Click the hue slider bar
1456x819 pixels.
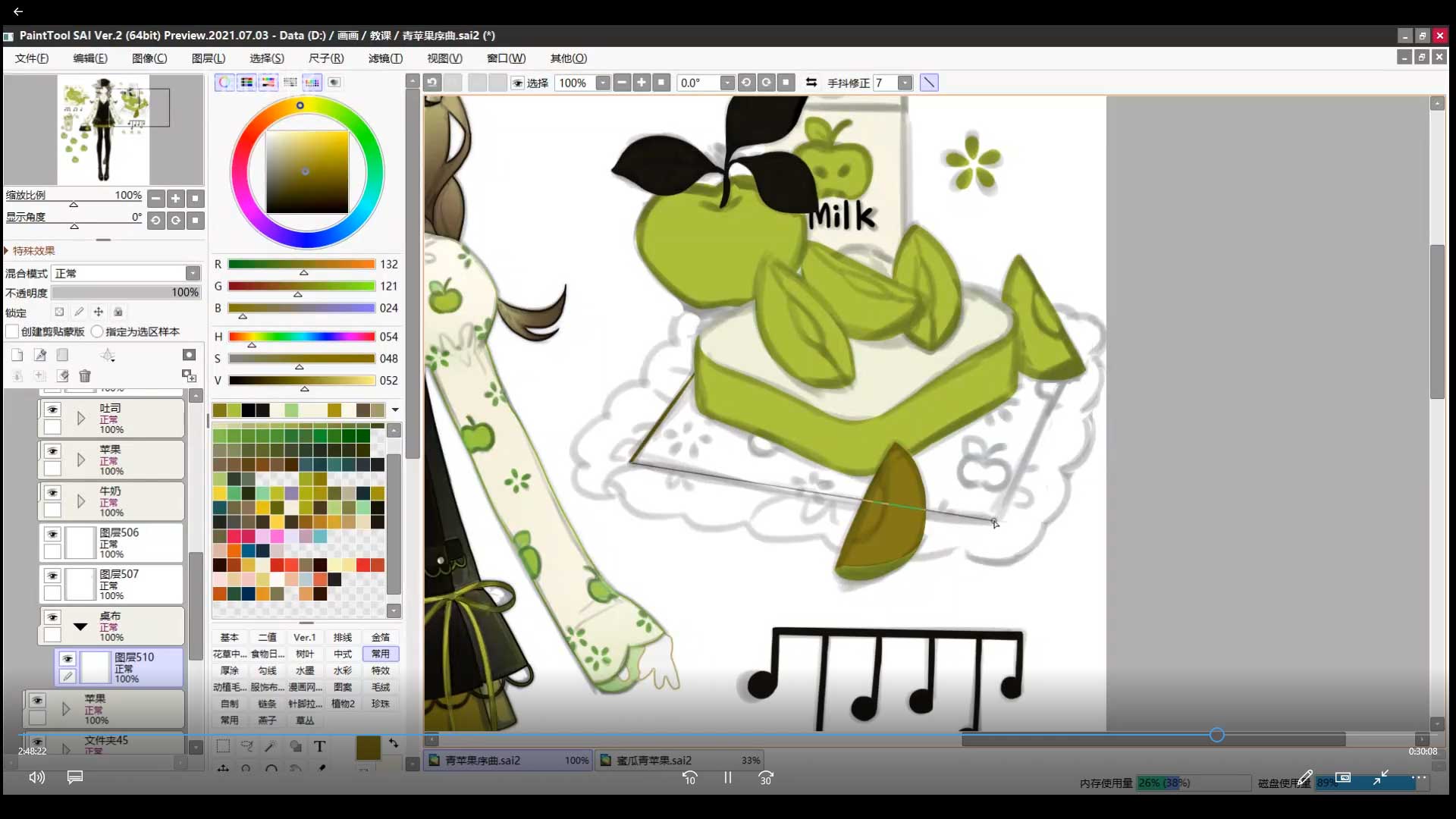pos(302,337)
